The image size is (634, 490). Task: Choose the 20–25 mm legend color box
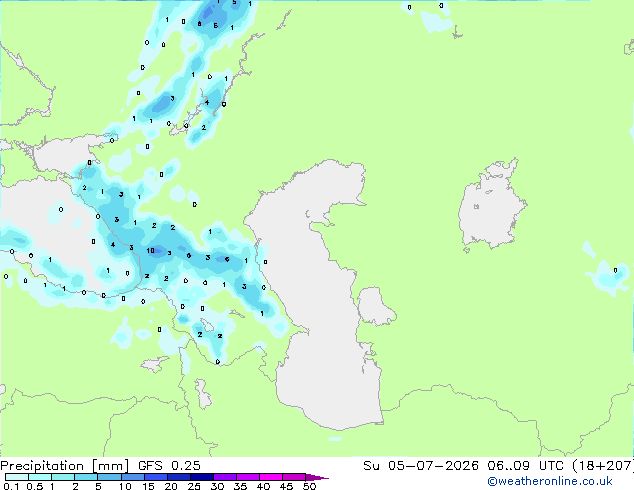[x=179, y=477]
